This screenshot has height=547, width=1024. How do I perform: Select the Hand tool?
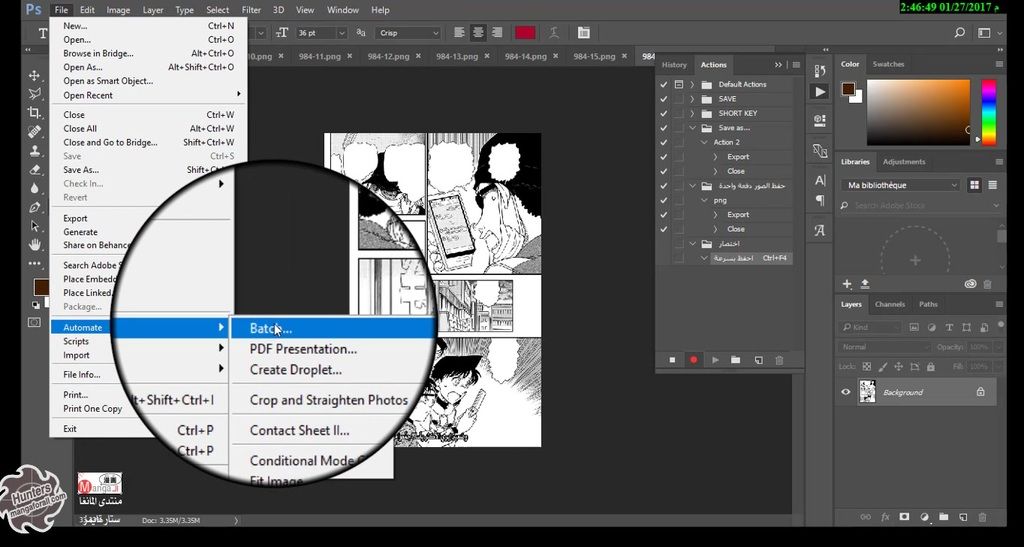point(35,245)
